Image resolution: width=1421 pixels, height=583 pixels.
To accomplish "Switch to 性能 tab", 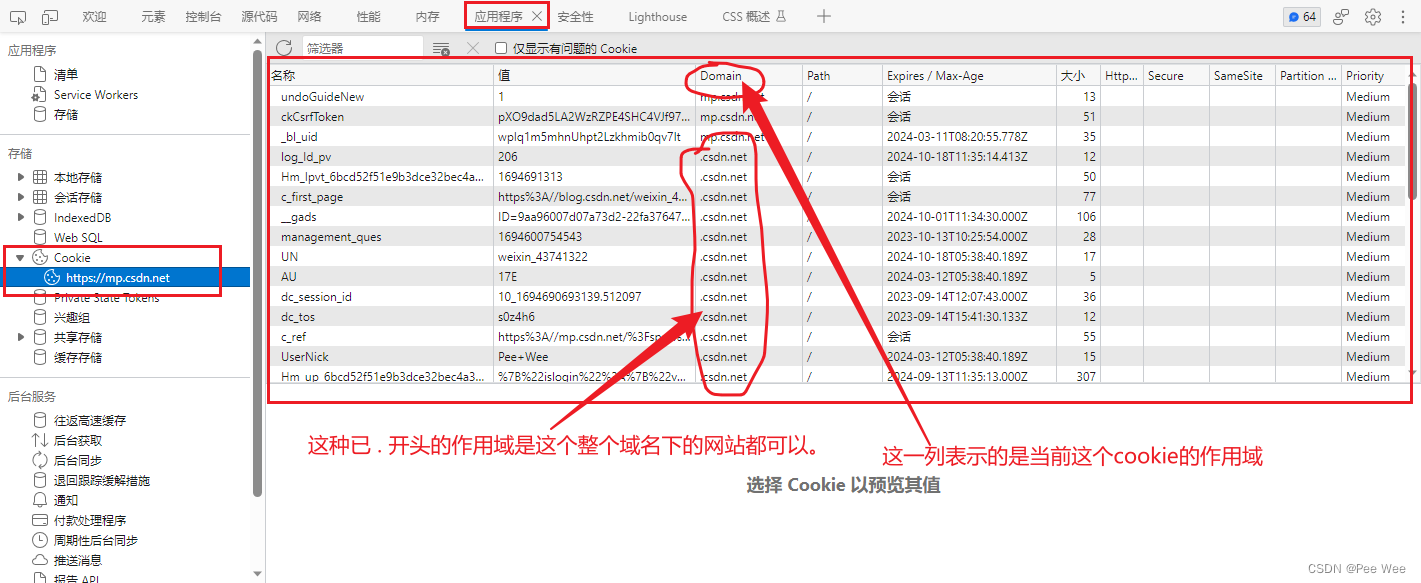I will point(368,17).
